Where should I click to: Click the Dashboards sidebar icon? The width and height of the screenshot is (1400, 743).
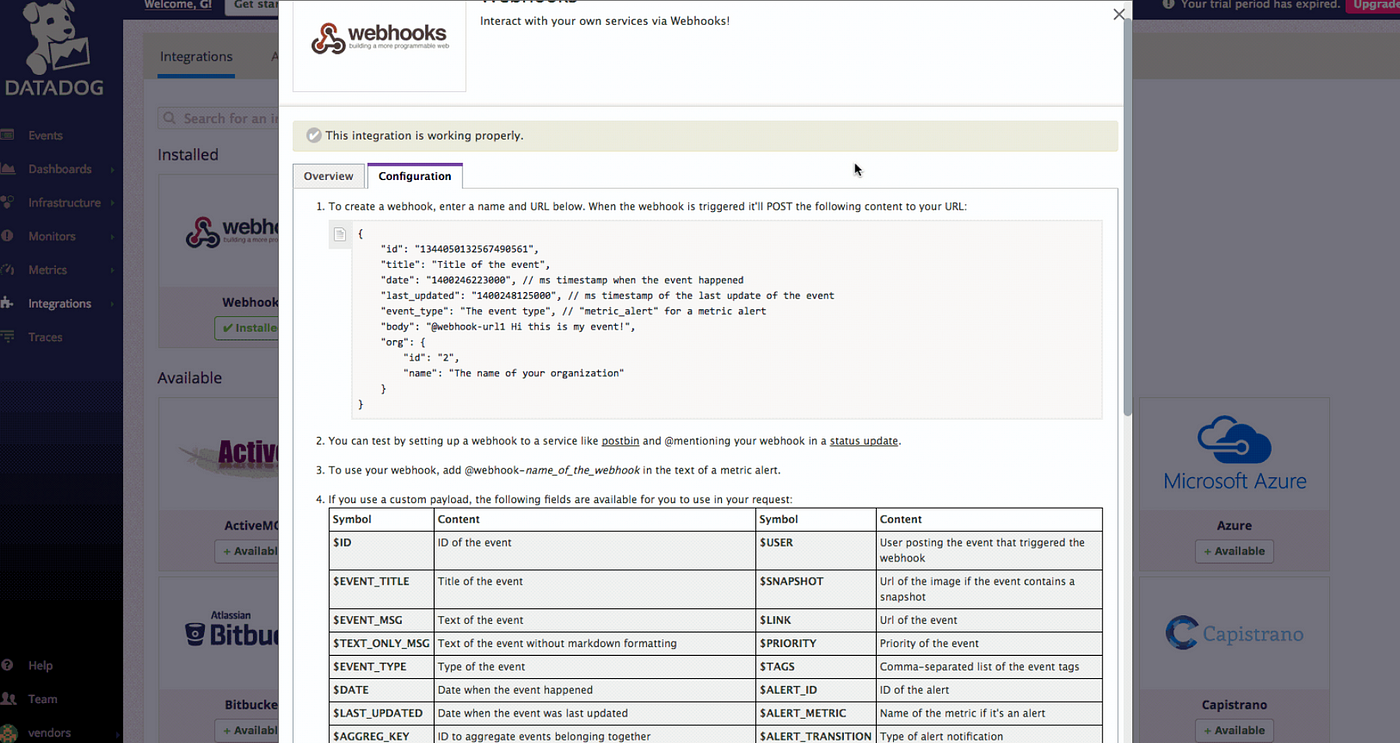point(8,169)
